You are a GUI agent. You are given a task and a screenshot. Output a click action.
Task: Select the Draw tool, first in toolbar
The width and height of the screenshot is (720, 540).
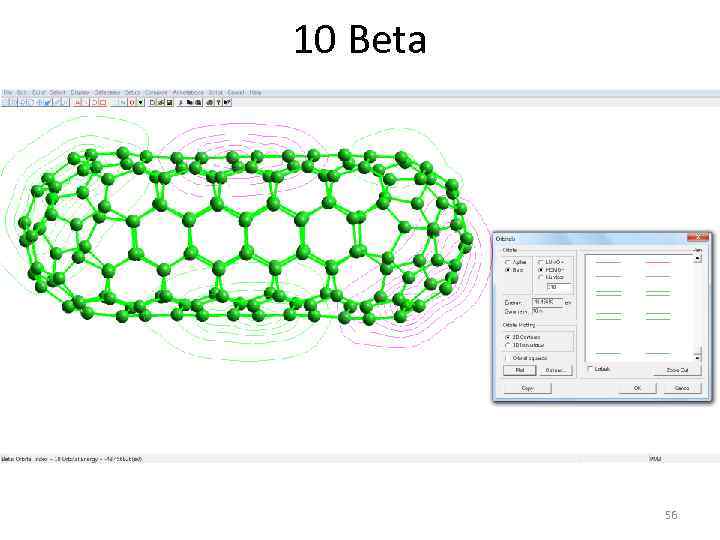[5, 102]
